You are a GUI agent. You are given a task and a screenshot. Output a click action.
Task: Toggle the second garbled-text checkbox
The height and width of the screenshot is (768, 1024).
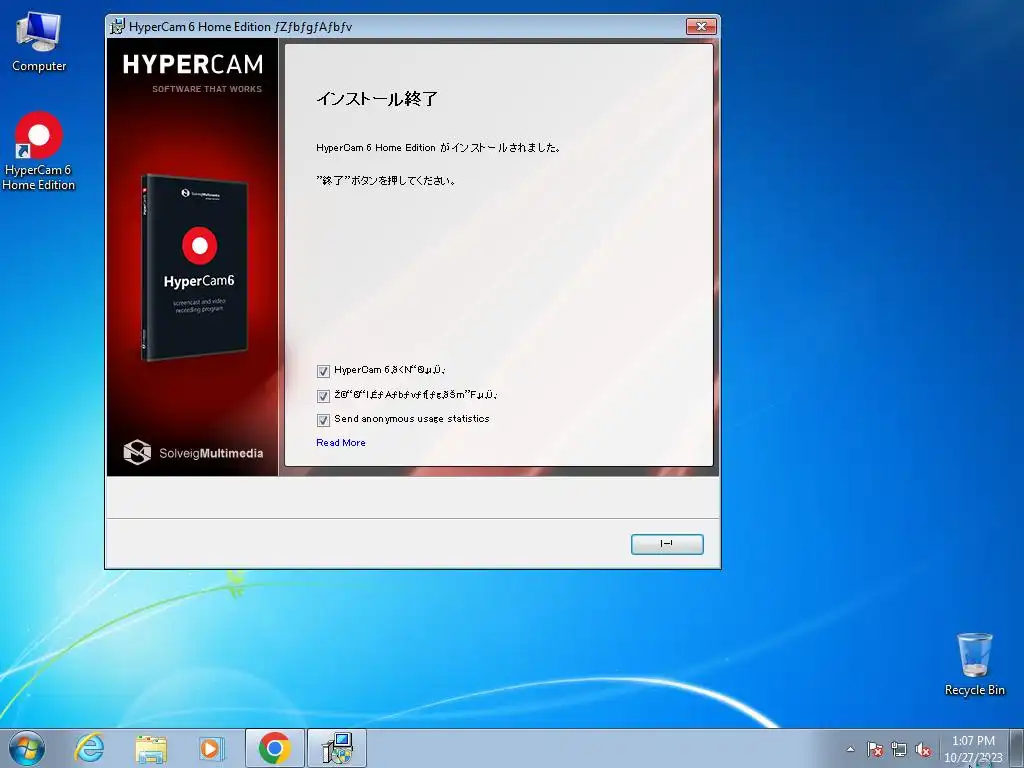point(323,396)
